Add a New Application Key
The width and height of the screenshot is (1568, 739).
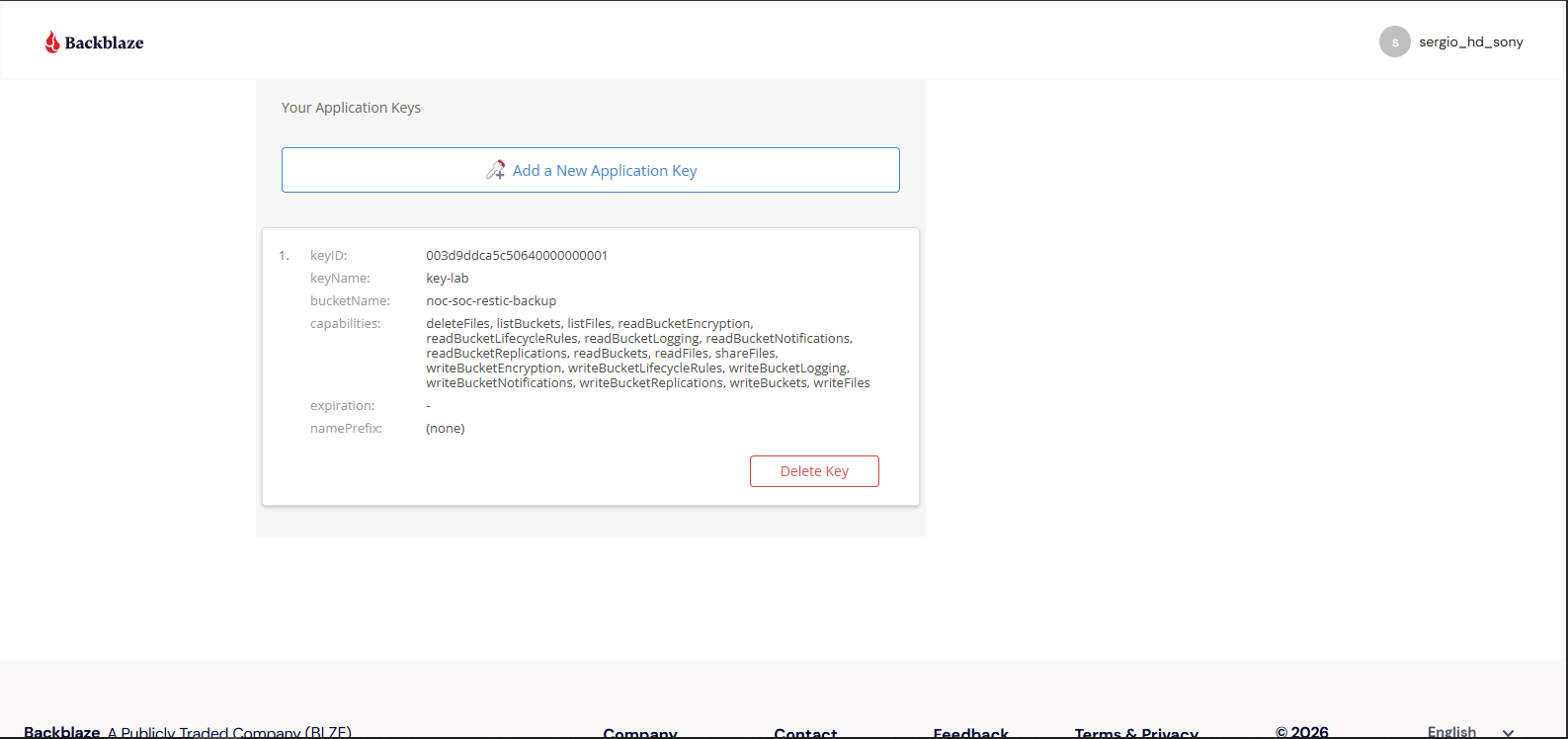click(x=590, y=170)
